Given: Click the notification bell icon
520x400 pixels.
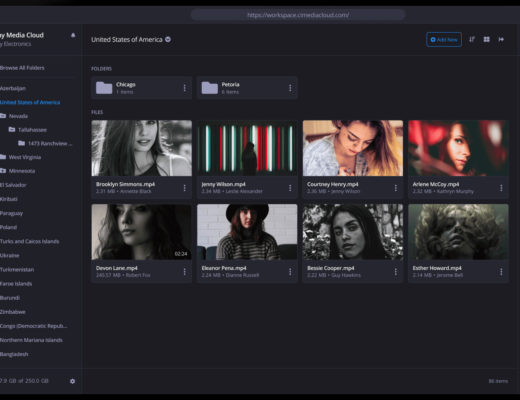Looking at the screenshot, I should click(x=73, y=35).
